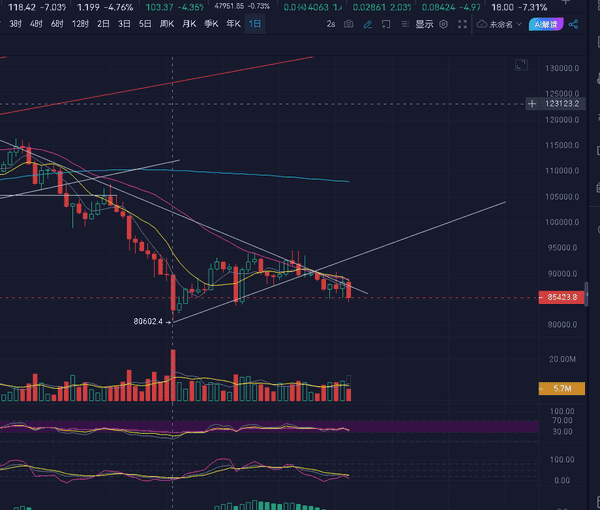Click the plus icon beside 123123.2

(532, 103)
